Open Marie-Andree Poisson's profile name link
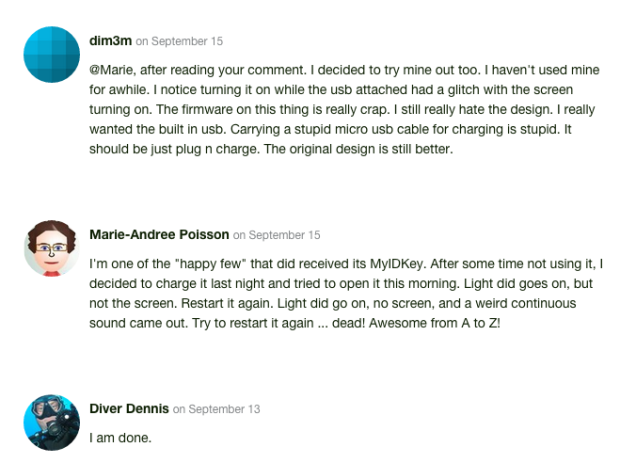Screen dimensions: 636x463 pyautogui.click(x=158, y=235)
